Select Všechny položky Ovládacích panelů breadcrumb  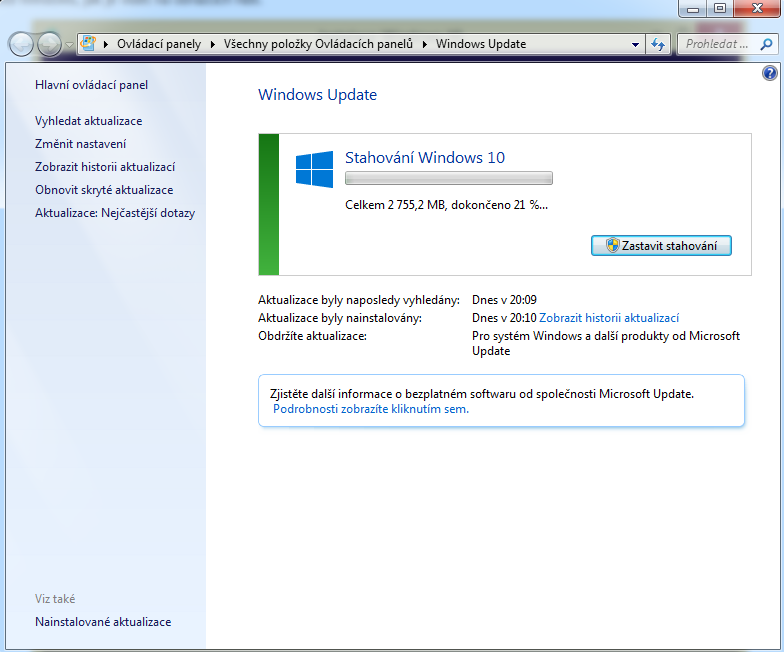point(318,44)
